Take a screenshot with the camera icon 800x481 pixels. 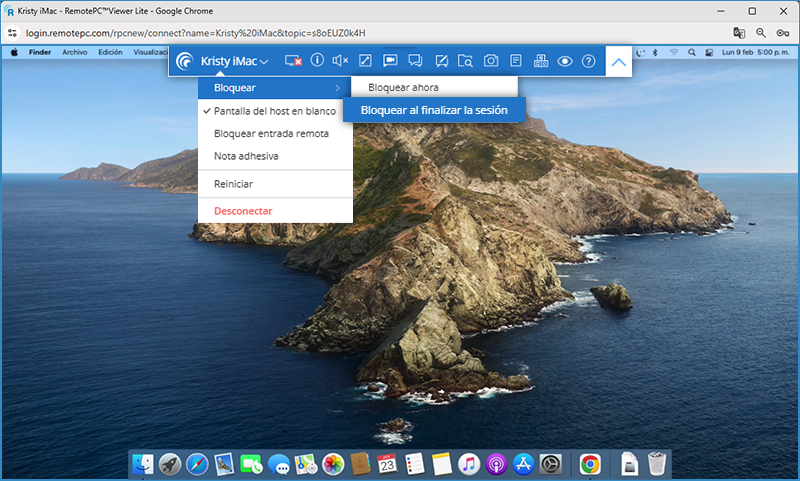coord(491,61)
